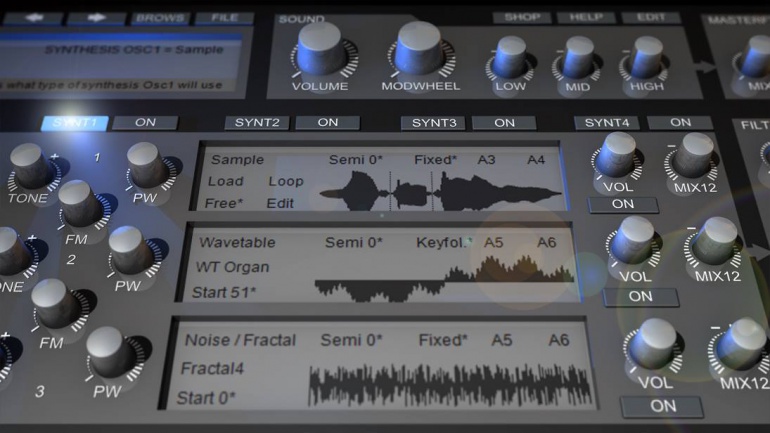
Task: Select the SYNT4 tab
Action: click(607, 123)
